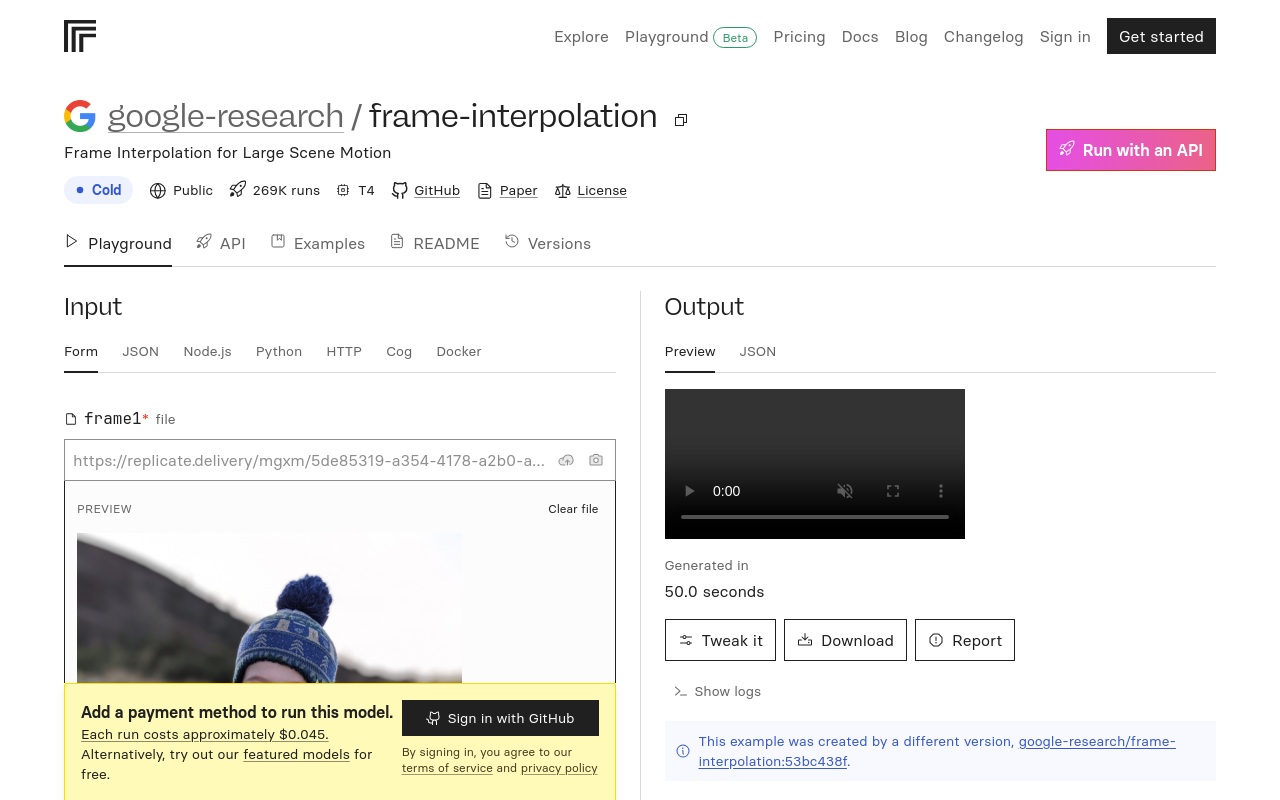The image size is (1280, 800).
Task: Seek on the video progress bar
Action: (814, 517)
